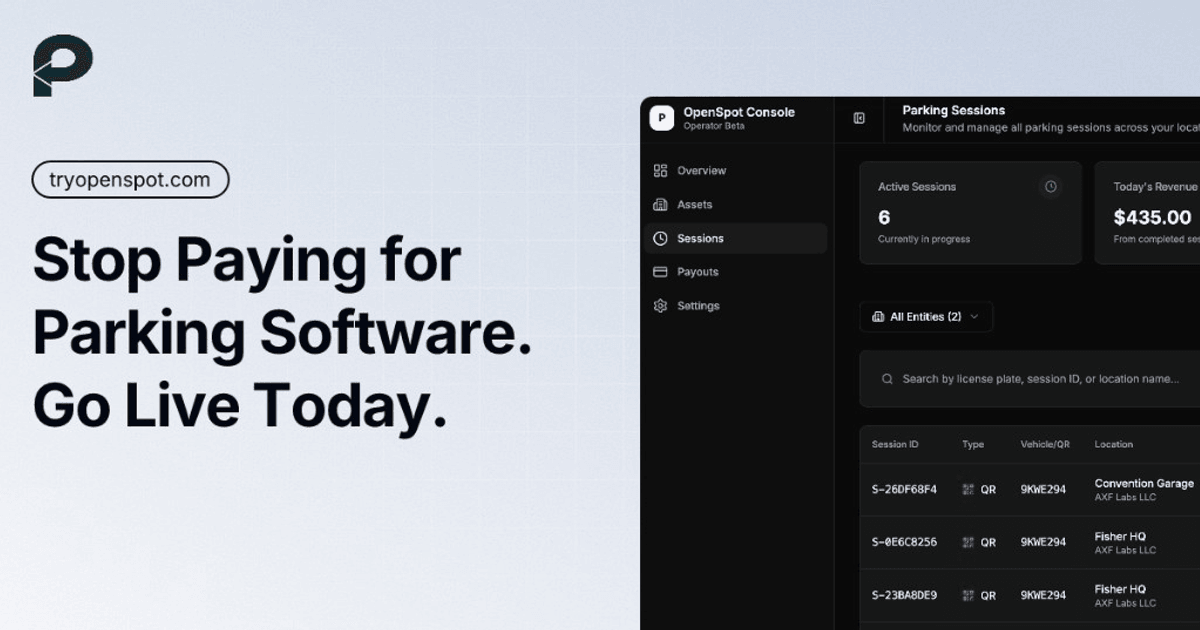Click plate 9KWE294 in the S-26DF68F4 row

(x=1043, y=489)
